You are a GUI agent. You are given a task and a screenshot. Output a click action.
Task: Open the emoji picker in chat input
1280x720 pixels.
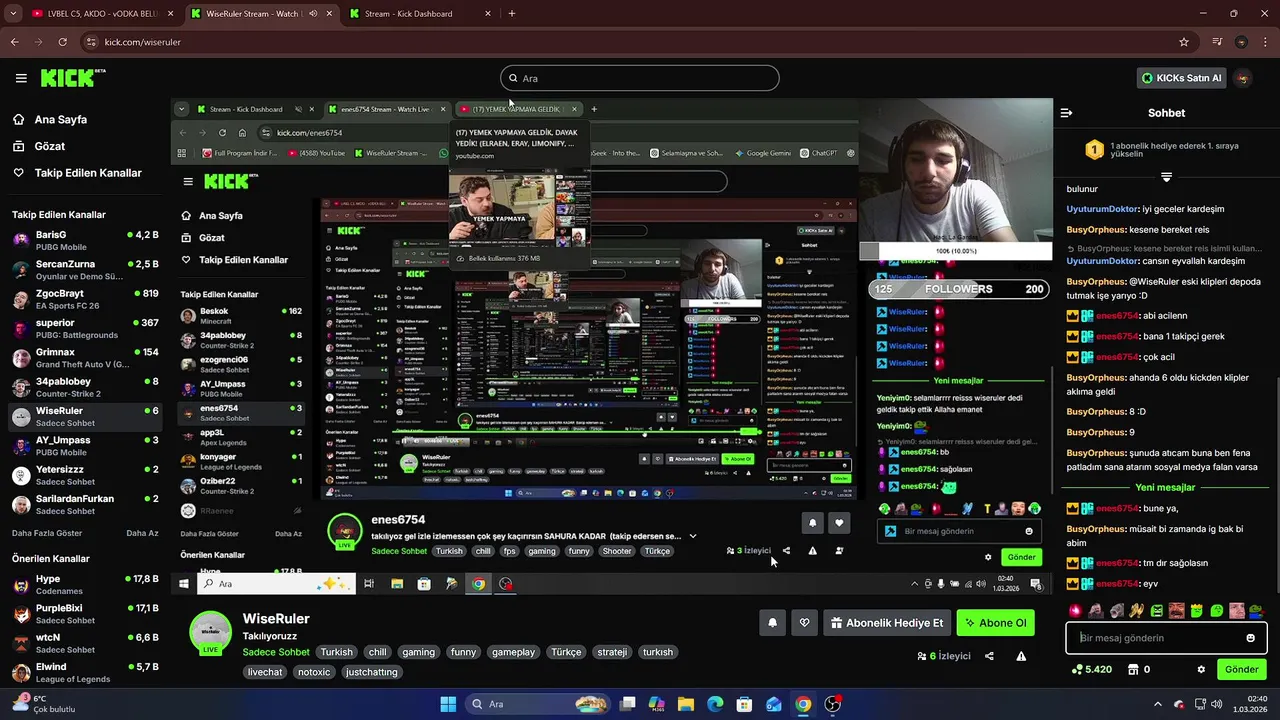1250,638
